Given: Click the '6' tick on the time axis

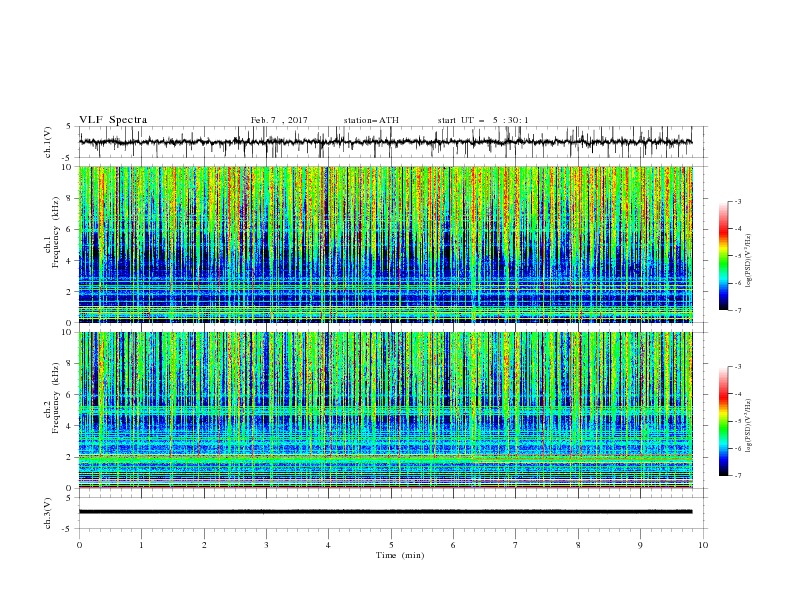Looking at the screenshot, I should coord(453,545).
